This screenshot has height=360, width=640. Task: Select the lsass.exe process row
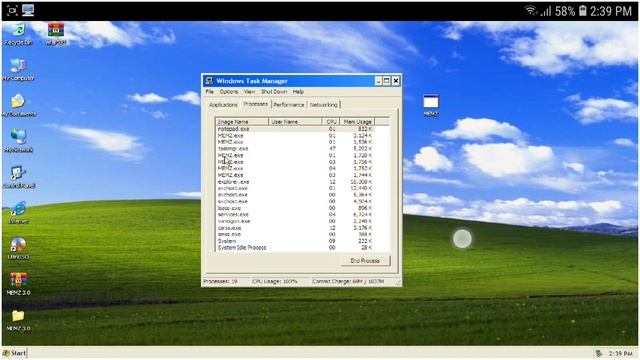302,208
